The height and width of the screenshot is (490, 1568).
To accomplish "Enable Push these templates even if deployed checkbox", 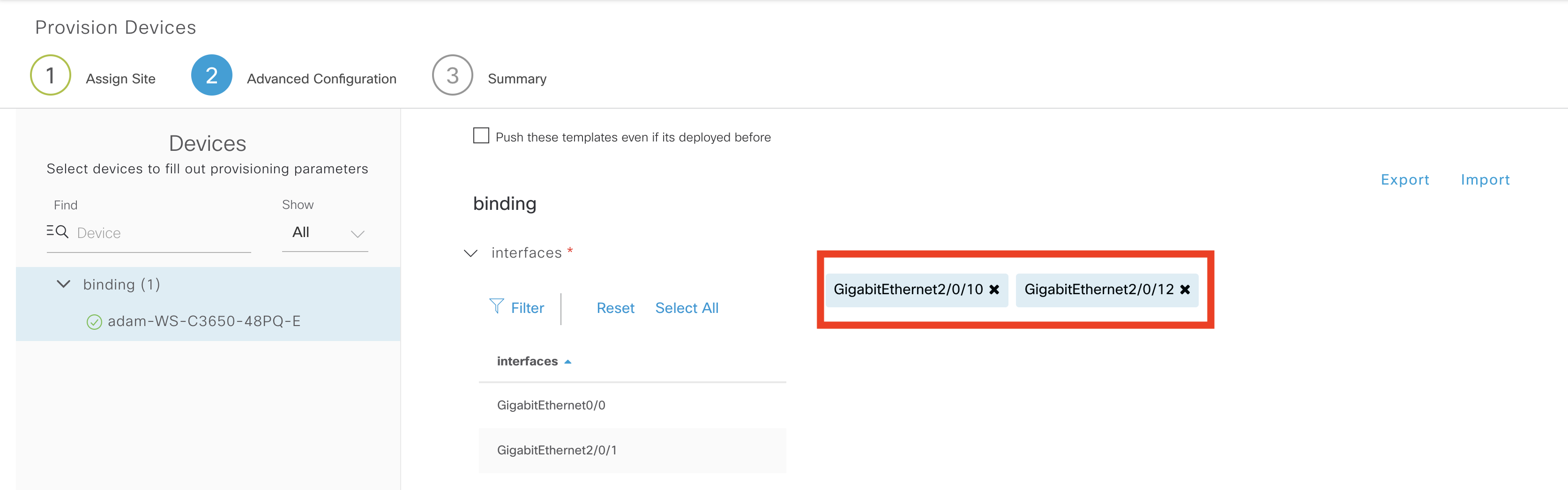I will pos(481,136).
